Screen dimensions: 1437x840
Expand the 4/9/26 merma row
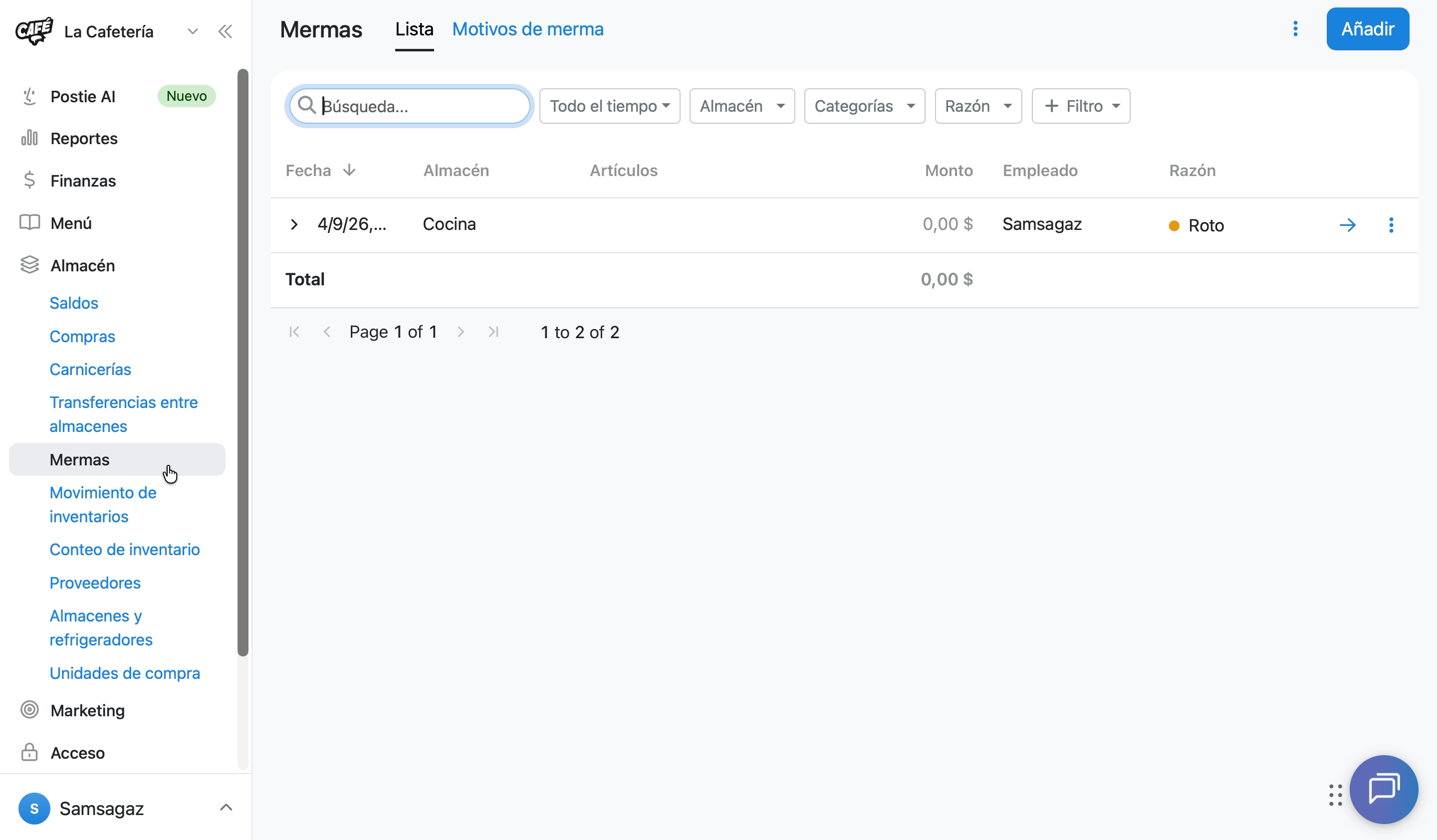coord(294,224)
